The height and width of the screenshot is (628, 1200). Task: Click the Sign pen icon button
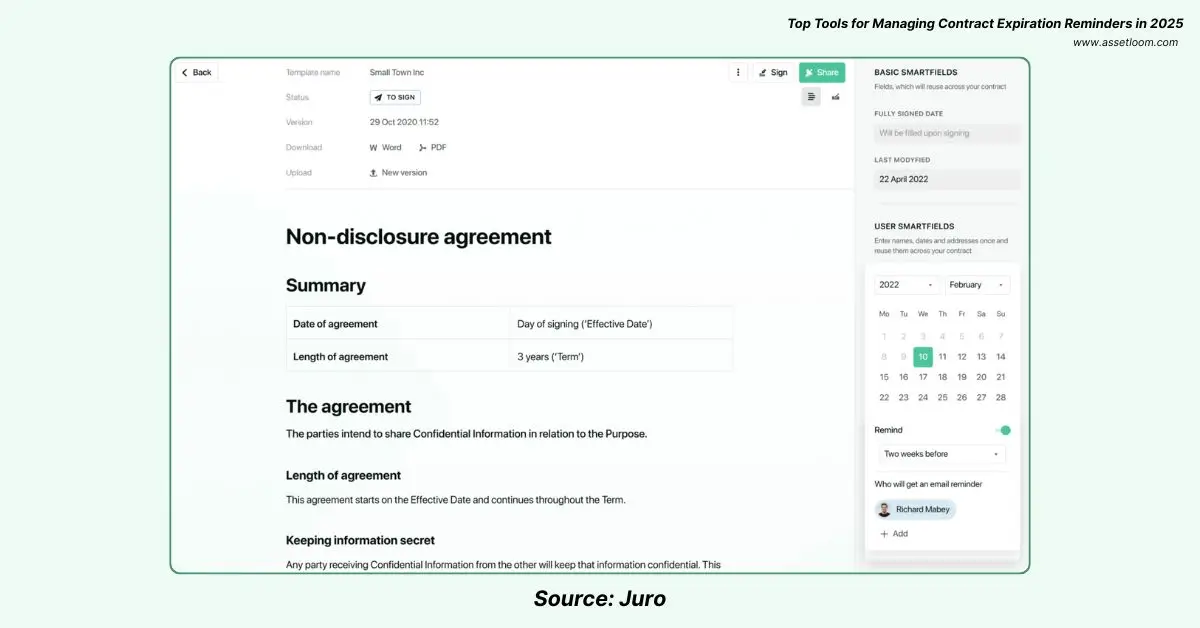pos(772,72)
